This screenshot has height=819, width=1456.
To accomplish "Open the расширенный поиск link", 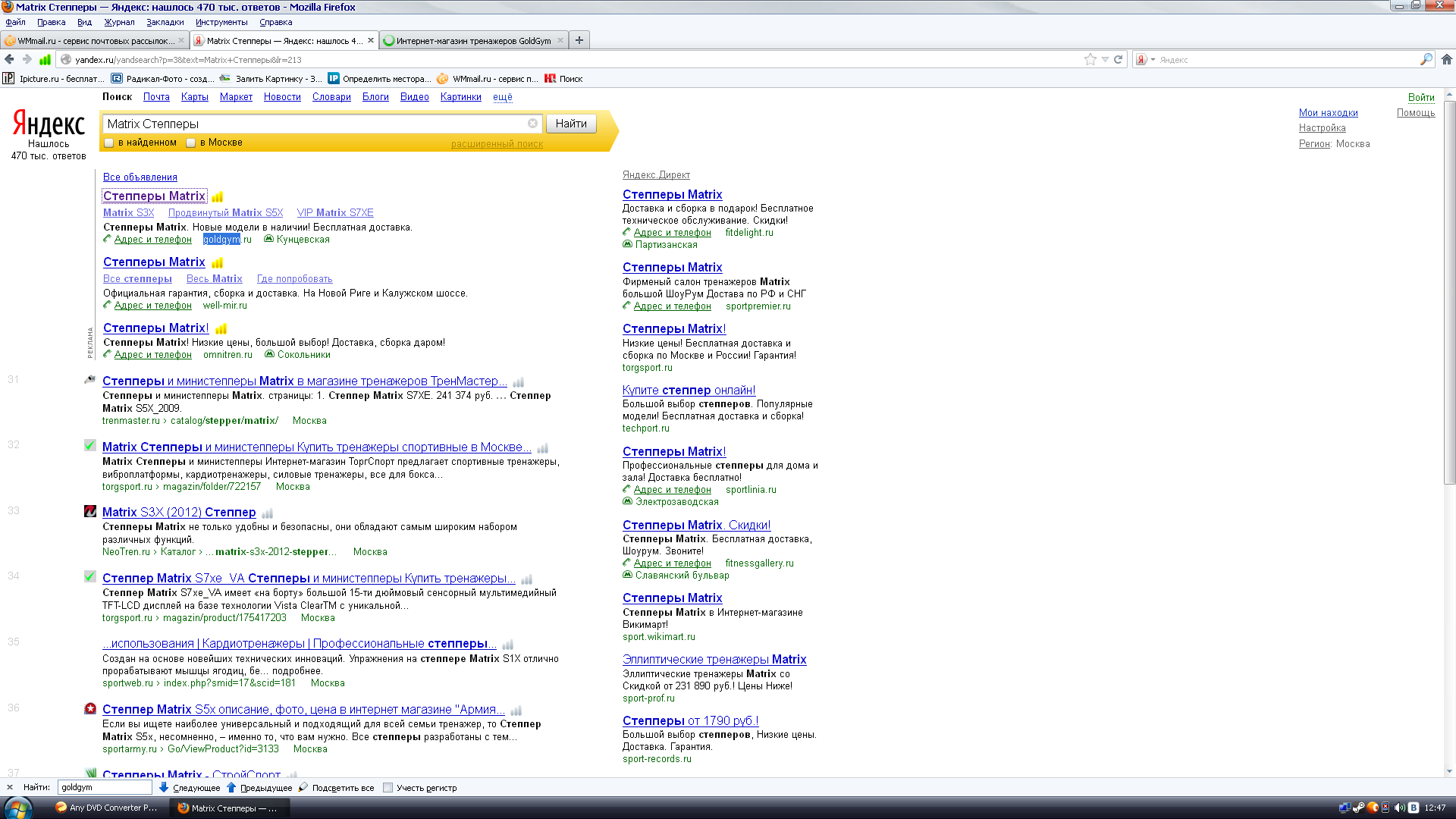I will (x=497, y=144).
